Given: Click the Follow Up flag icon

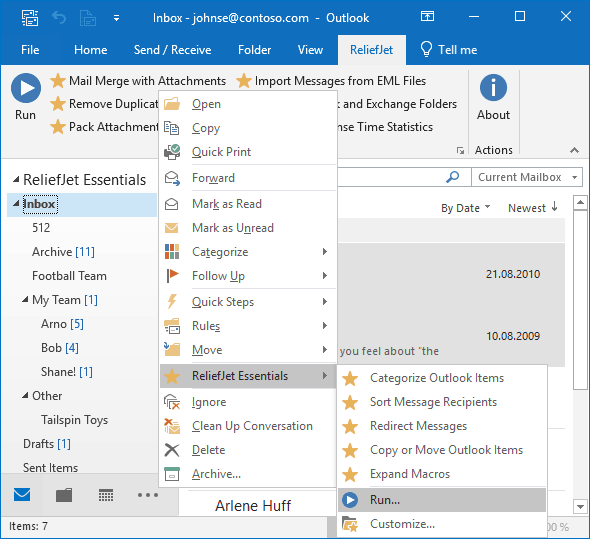Looking at the screenshot, I should (172, 276).
